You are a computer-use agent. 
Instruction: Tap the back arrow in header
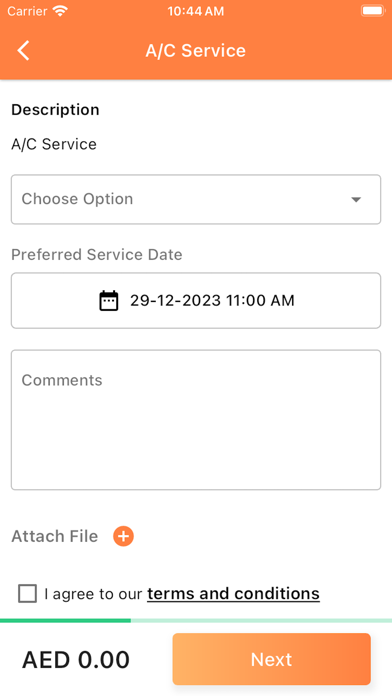tap(24, 50)
